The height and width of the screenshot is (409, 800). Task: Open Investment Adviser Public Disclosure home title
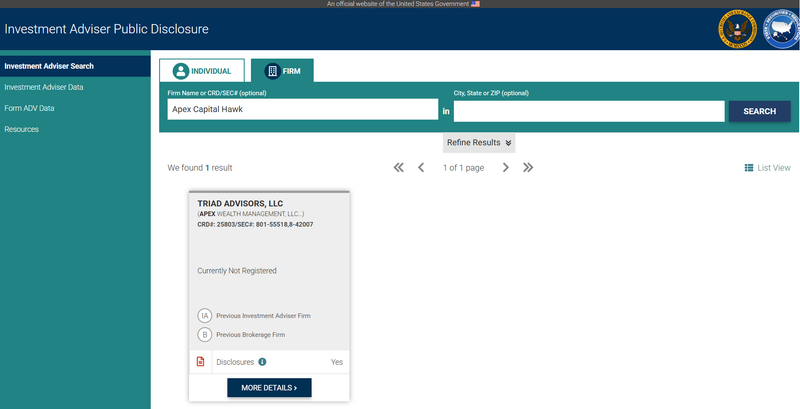pos(107,29)
